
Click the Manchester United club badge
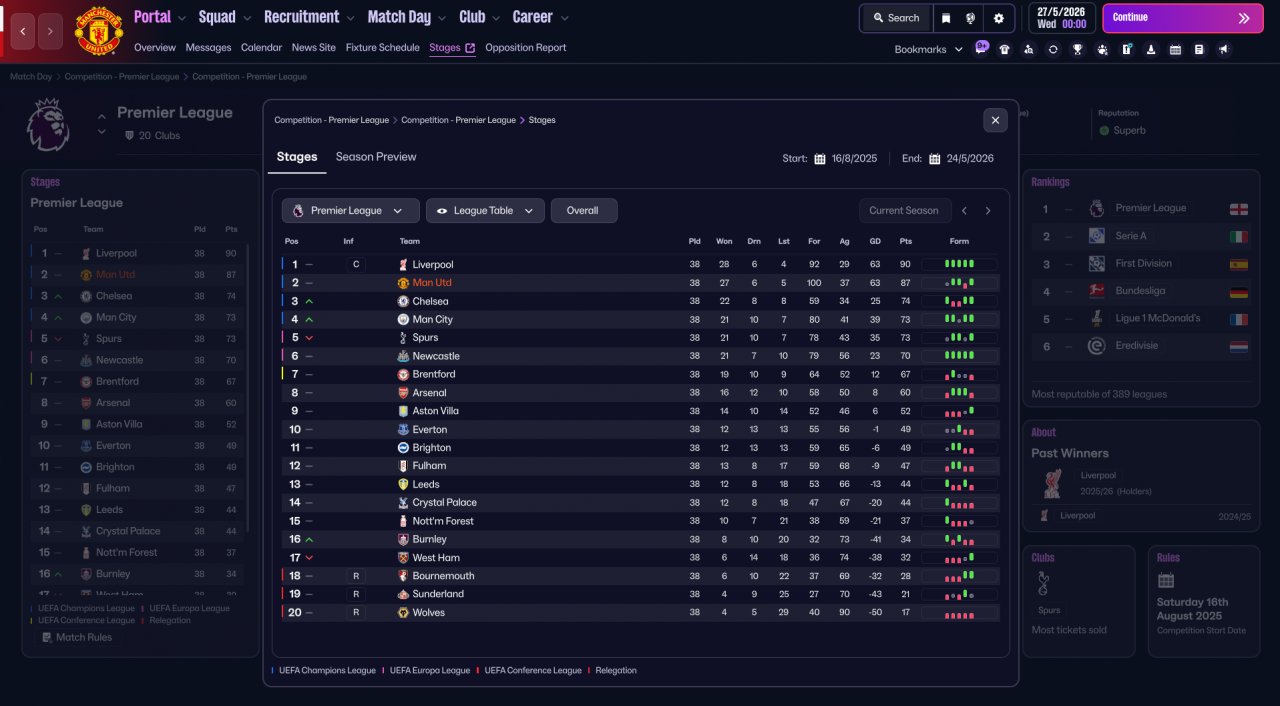98,32
